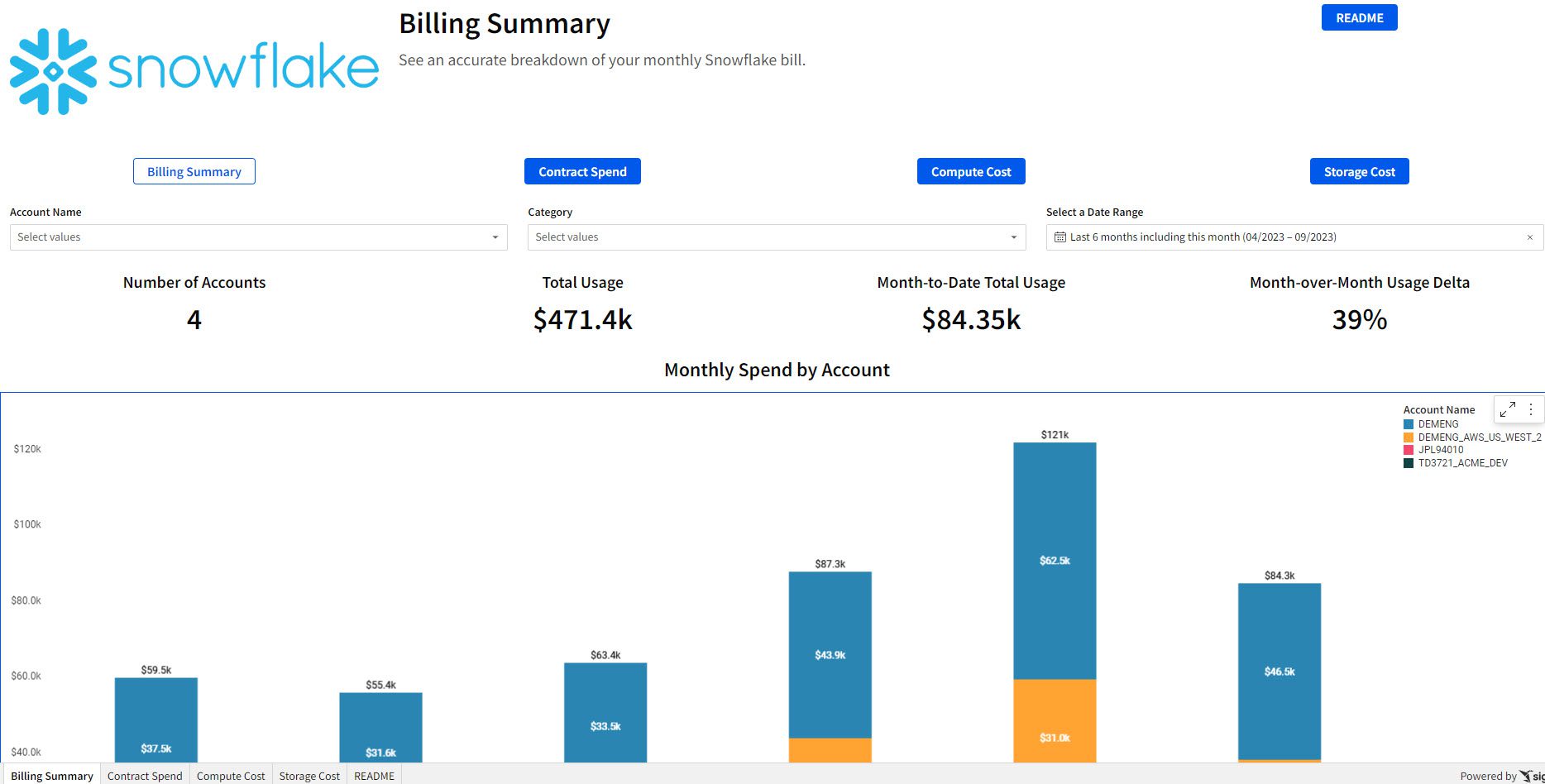Click the DEMENG blue legend swatch
The image size is (1545, 784).
coord(1409,424)
